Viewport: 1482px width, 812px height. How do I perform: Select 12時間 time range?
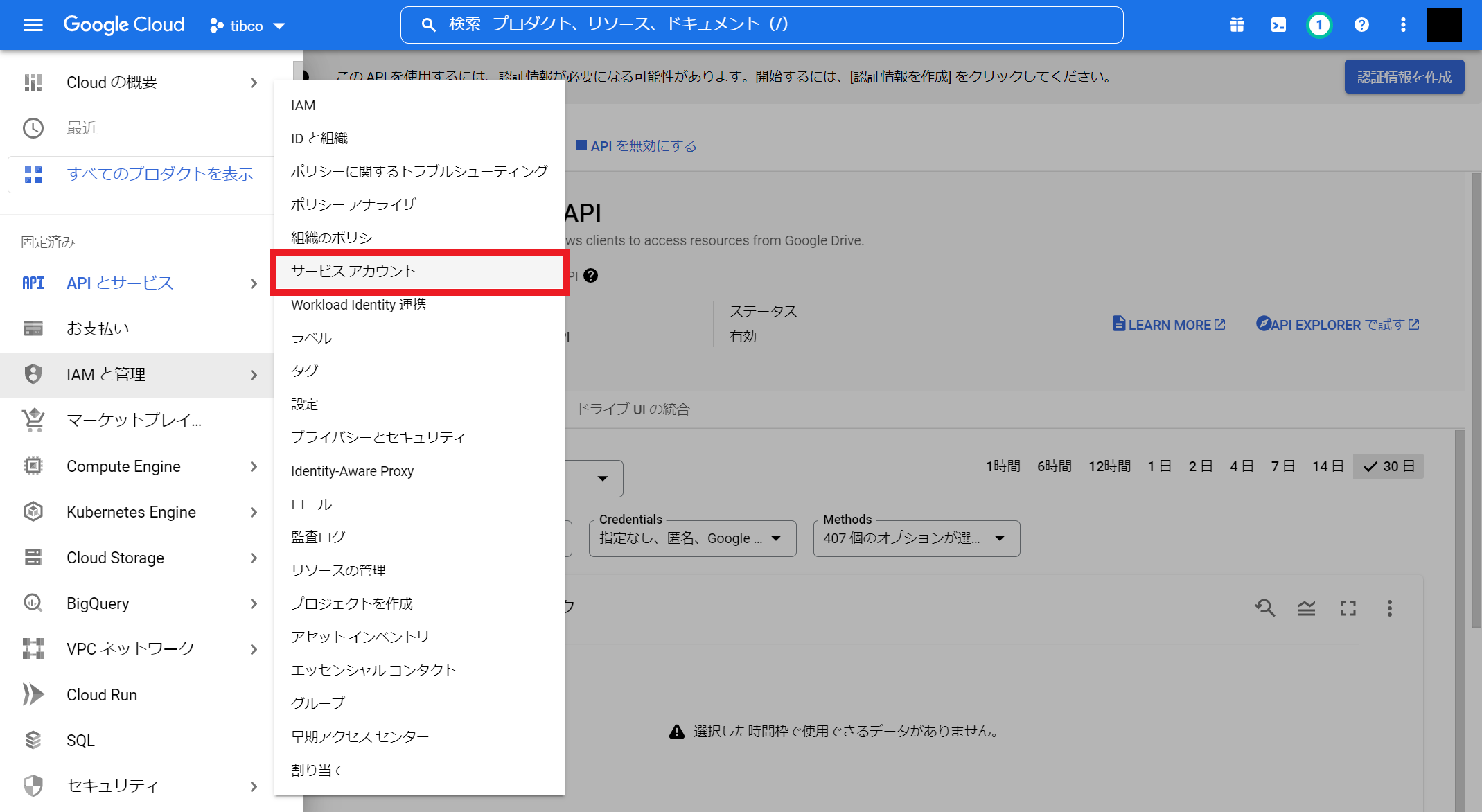(1110, 466)
